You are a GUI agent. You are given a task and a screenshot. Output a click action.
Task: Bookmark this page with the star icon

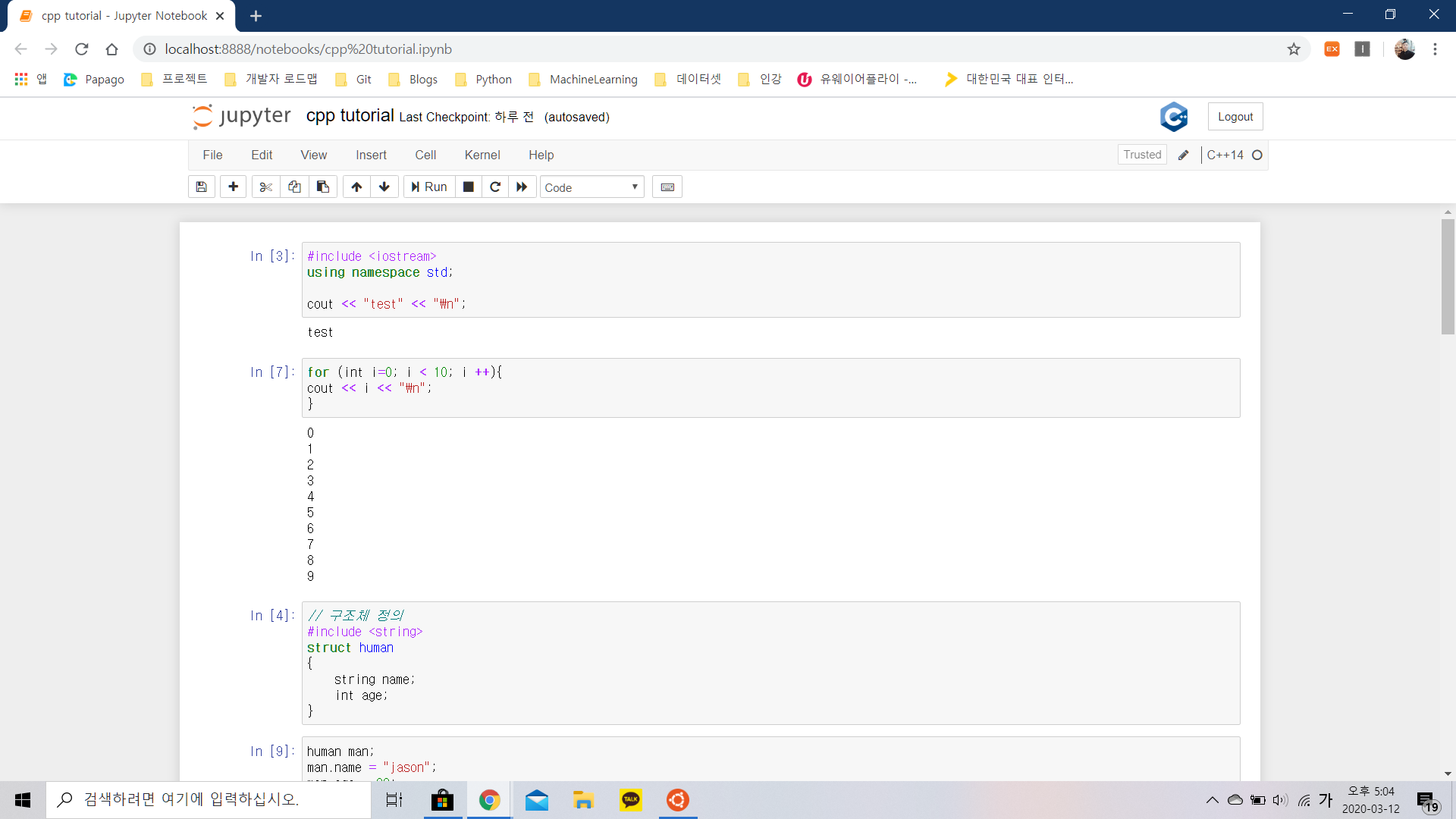pos(1294,49)
